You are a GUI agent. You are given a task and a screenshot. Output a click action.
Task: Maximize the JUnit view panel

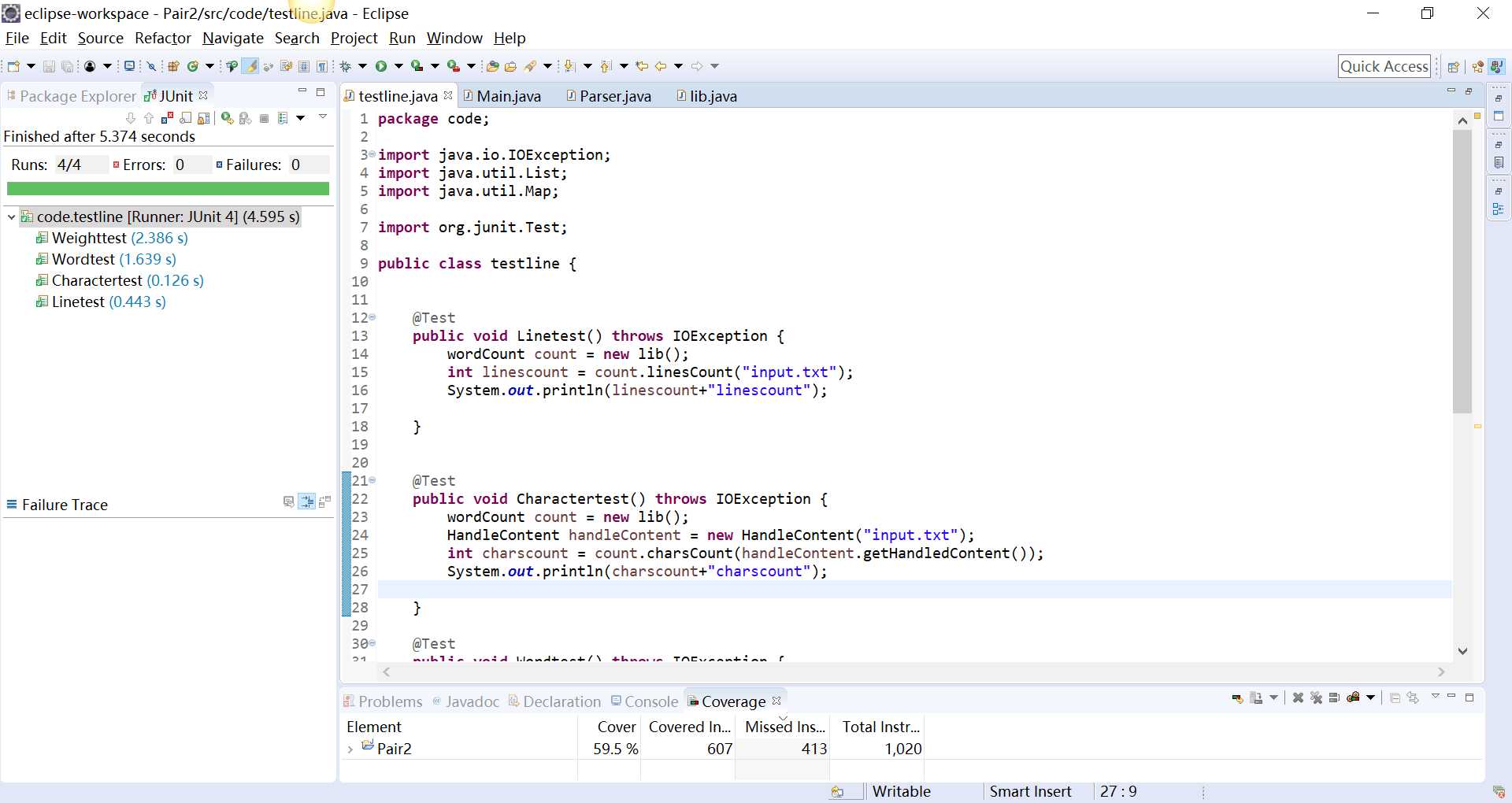(321, 92)
